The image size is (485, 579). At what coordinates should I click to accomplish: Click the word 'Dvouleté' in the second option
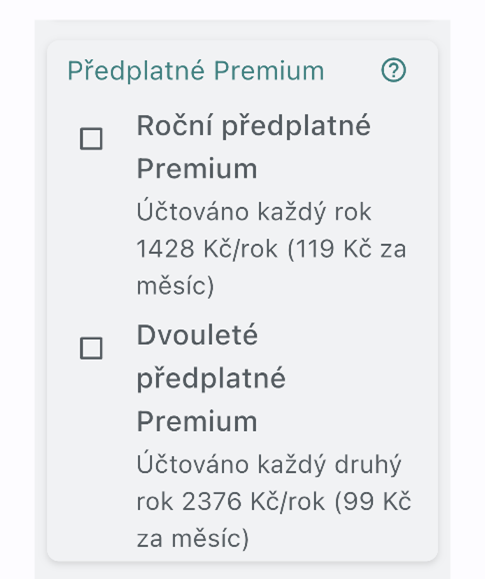[x=197, y=335]
